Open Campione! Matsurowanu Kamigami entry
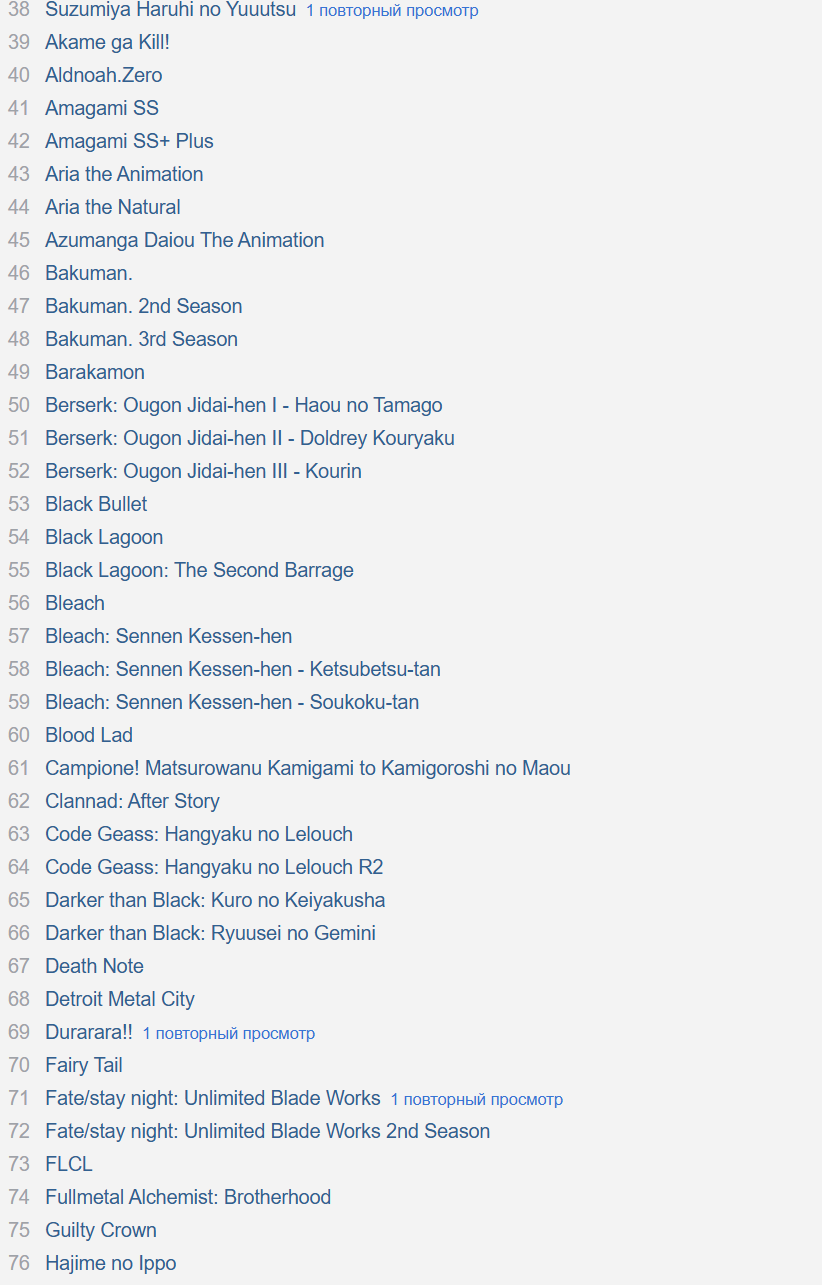 (308, 768)
